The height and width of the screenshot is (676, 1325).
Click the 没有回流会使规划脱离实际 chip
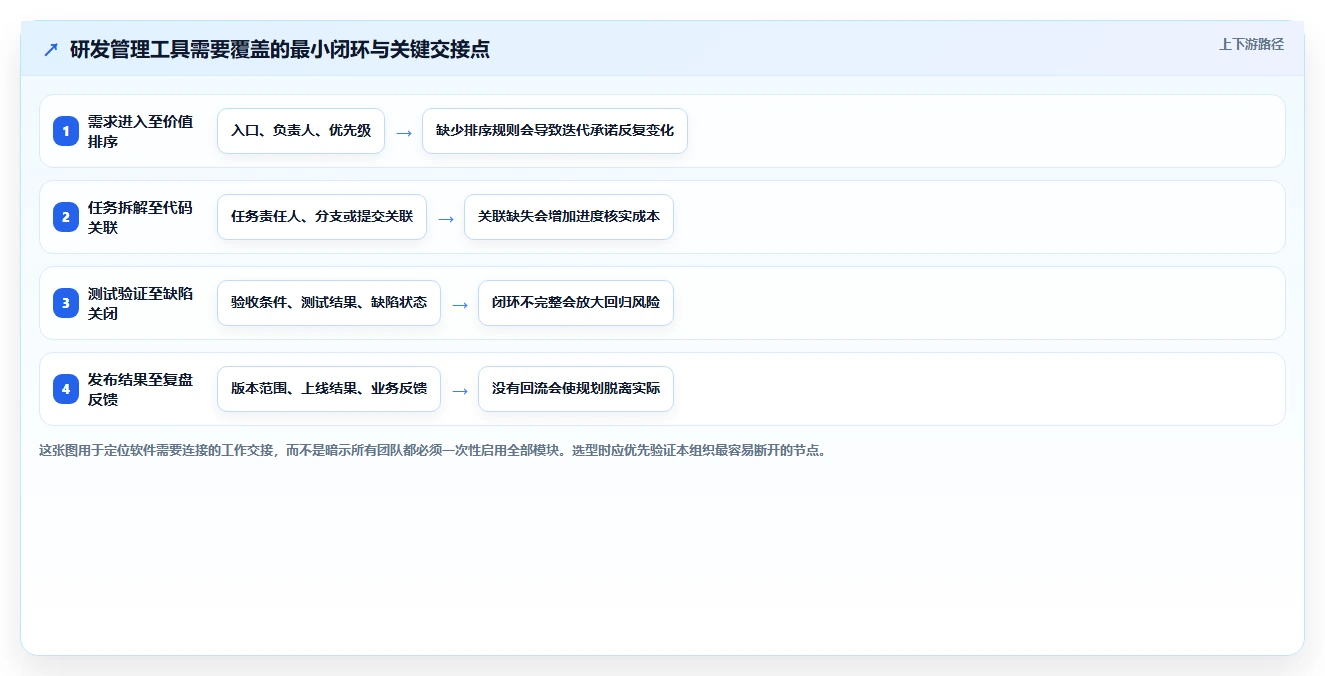click(576, 389)
